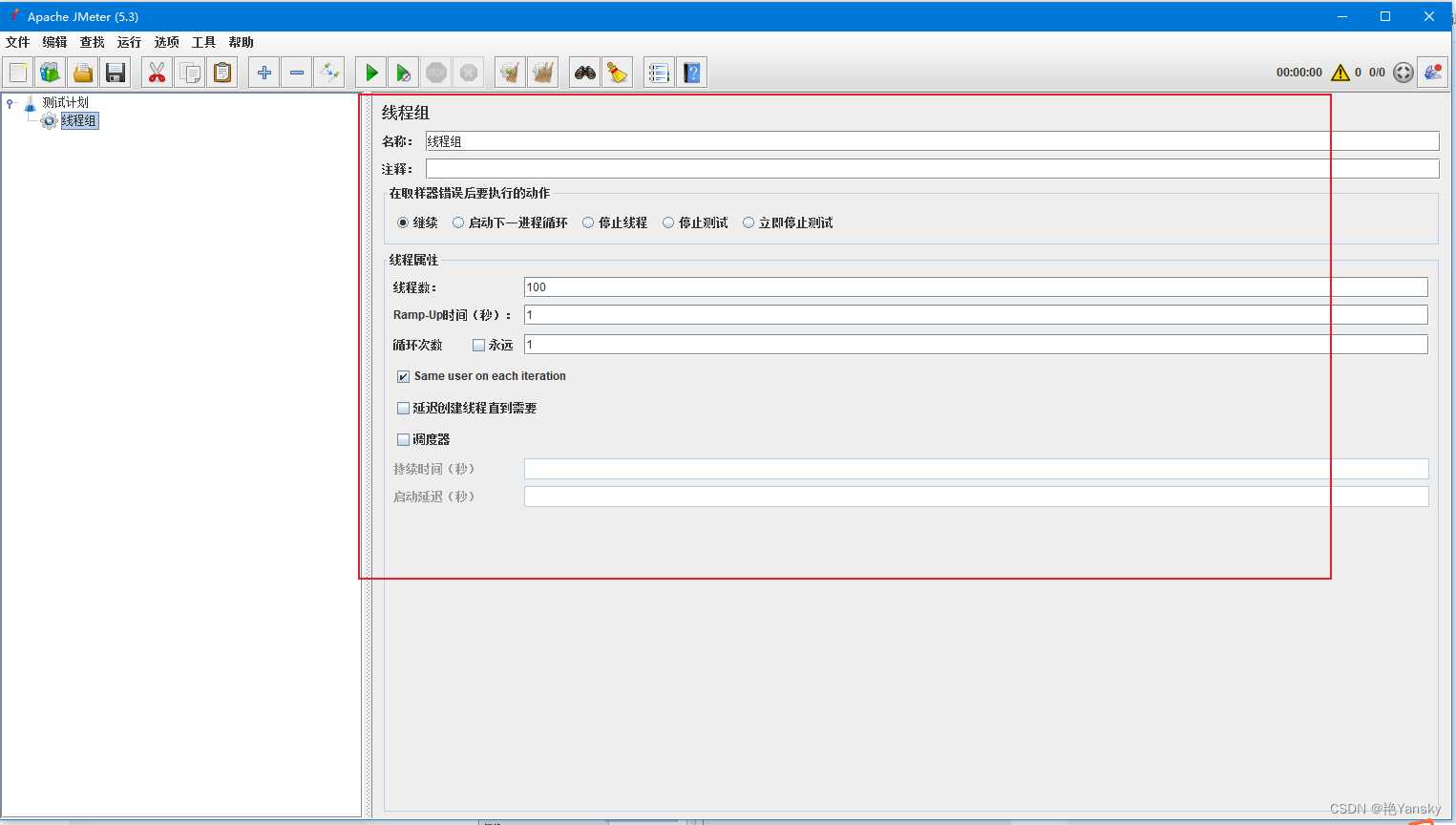1456x825 pixels.
Task: Open the 编辑 menu
Action: (x=55, y=42)
